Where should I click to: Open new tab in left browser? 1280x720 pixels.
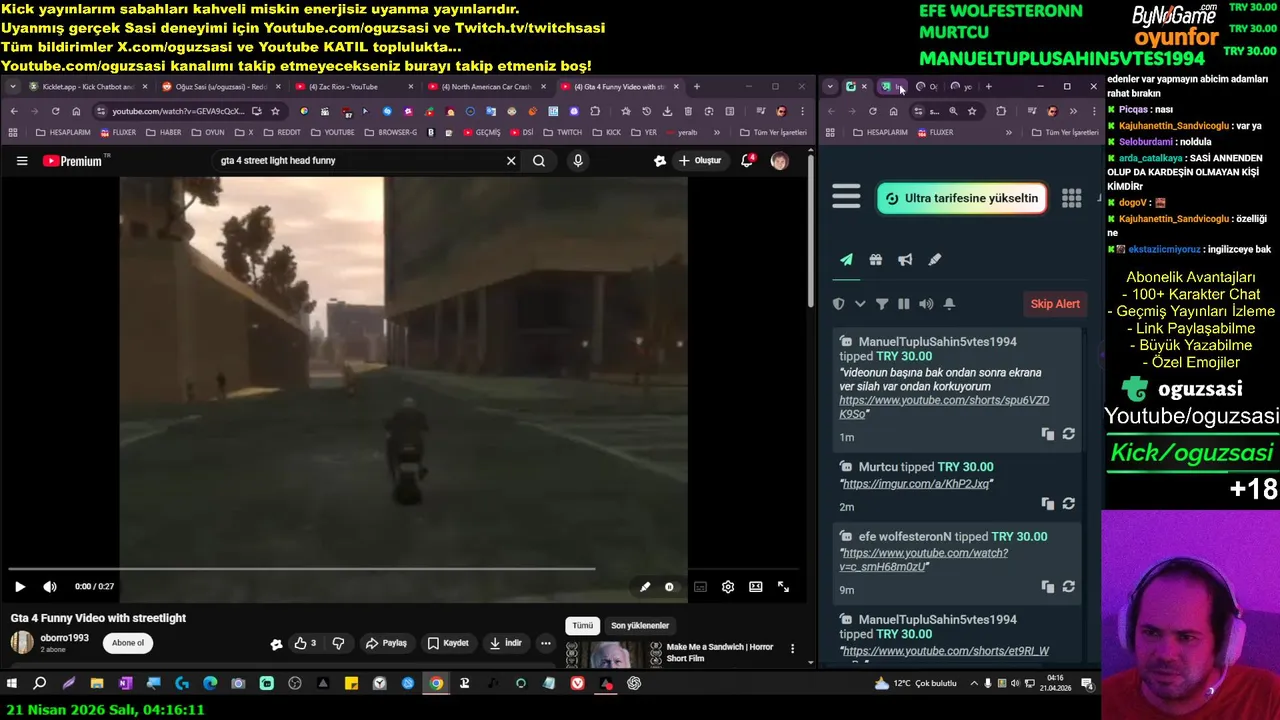coord(697,87)
